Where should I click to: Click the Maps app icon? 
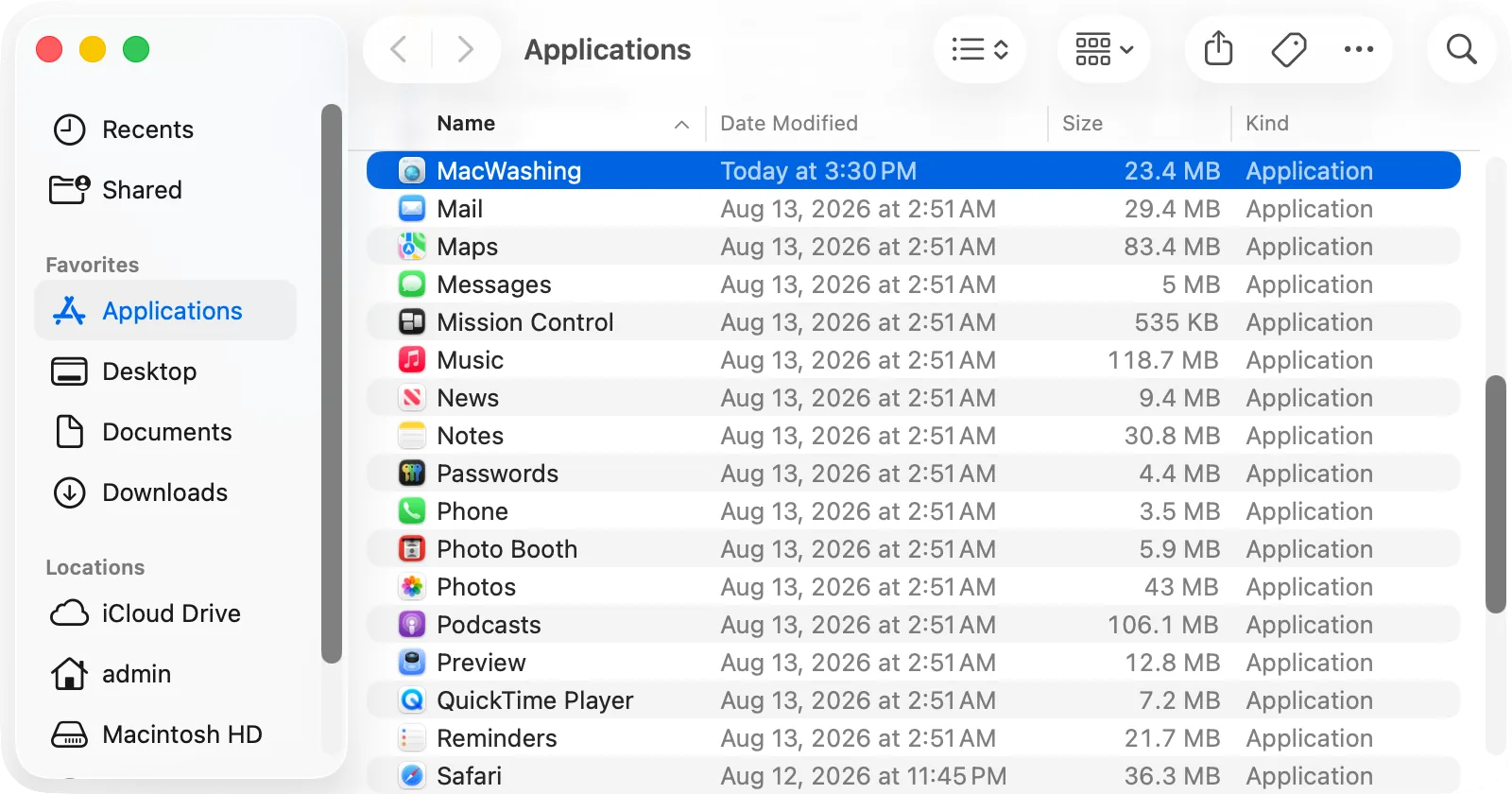coord(412,247)
